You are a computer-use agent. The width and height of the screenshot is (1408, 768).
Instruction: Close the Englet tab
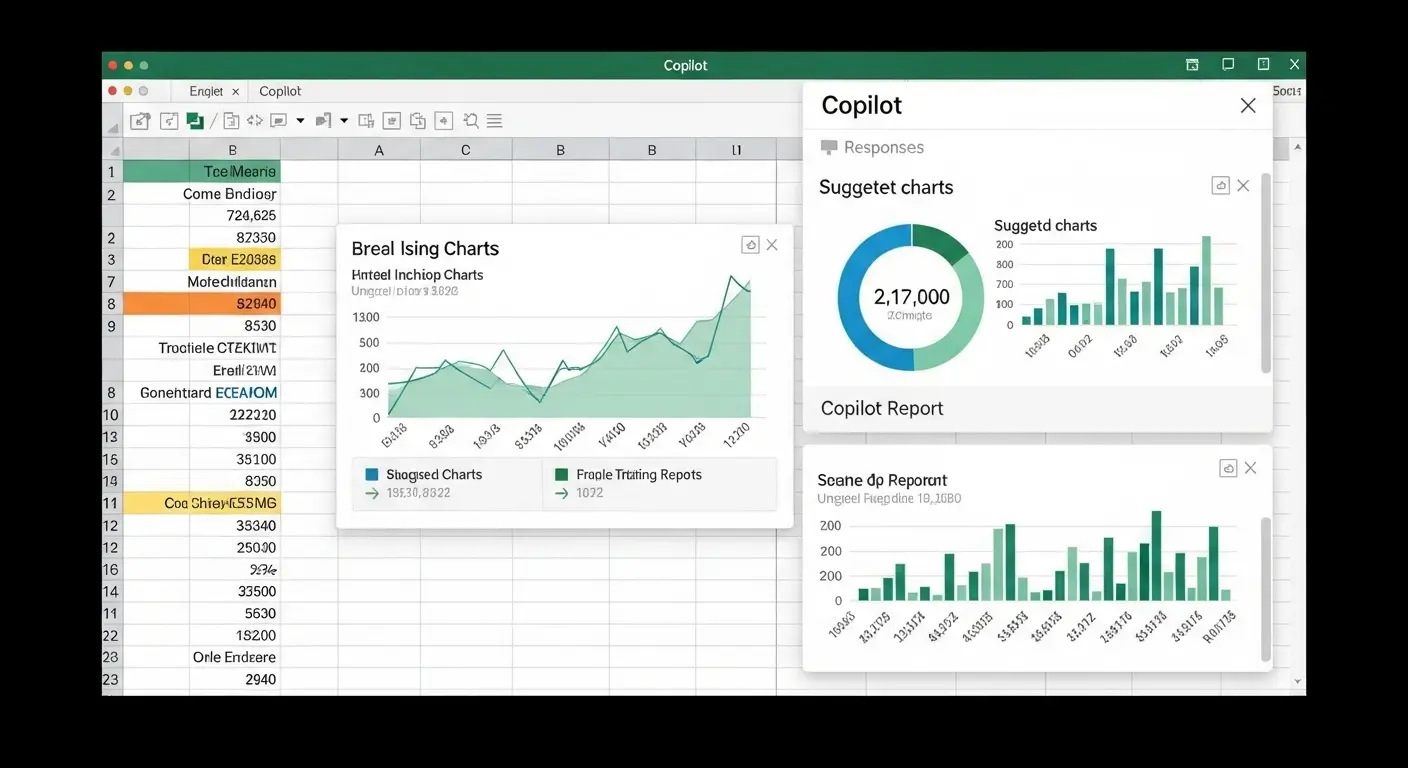[236, 91]
